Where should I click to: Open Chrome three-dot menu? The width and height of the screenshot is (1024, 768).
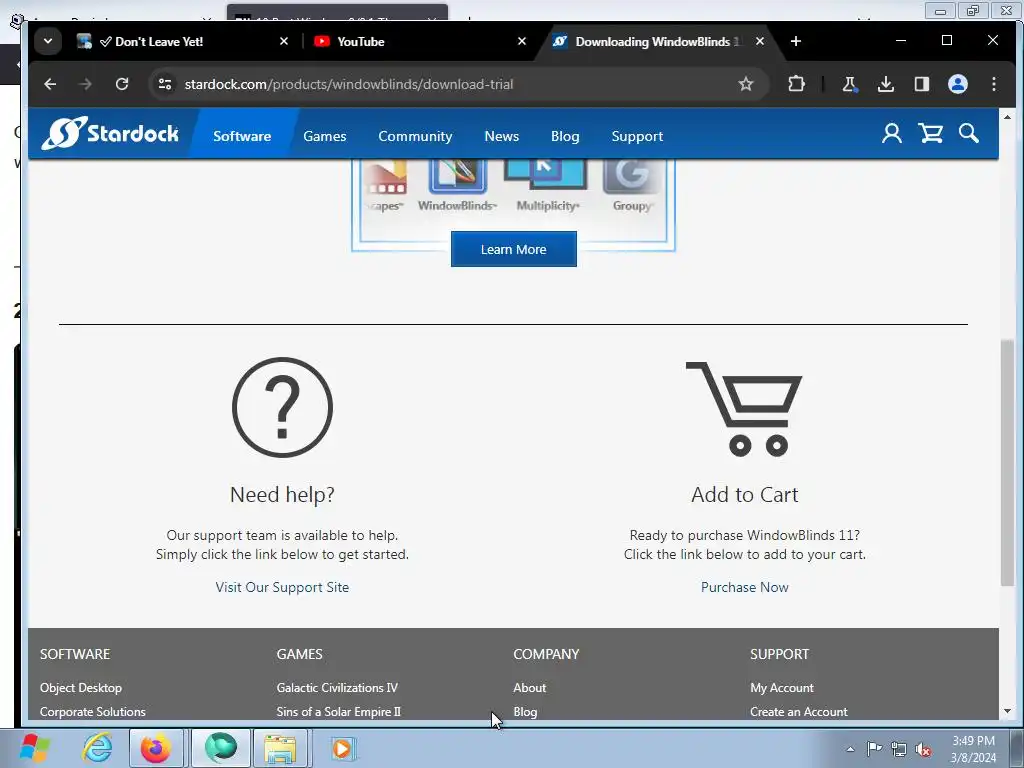point(993,84)
